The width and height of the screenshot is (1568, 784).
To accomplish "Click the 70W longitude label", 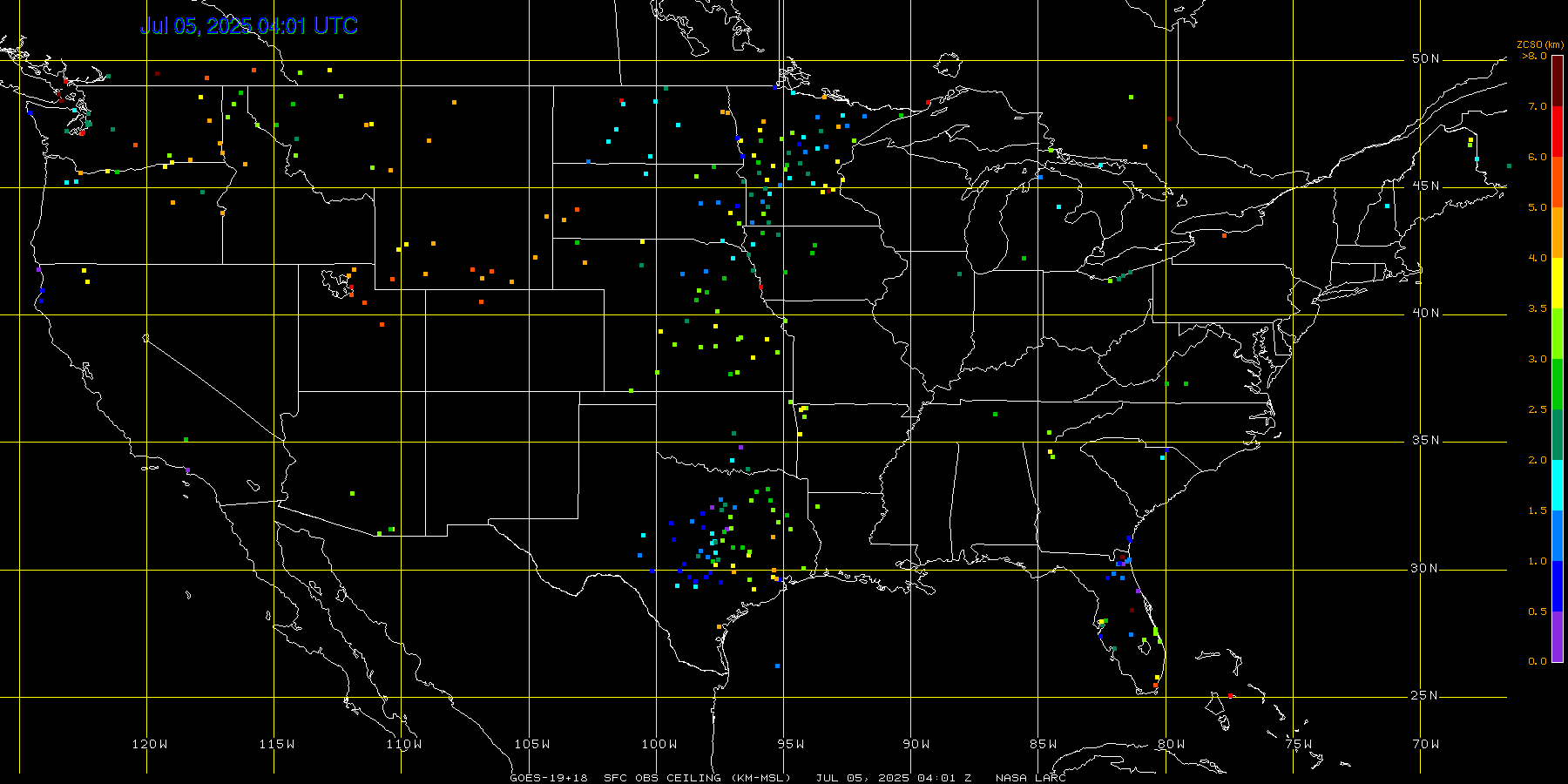I will [1426, 744].
